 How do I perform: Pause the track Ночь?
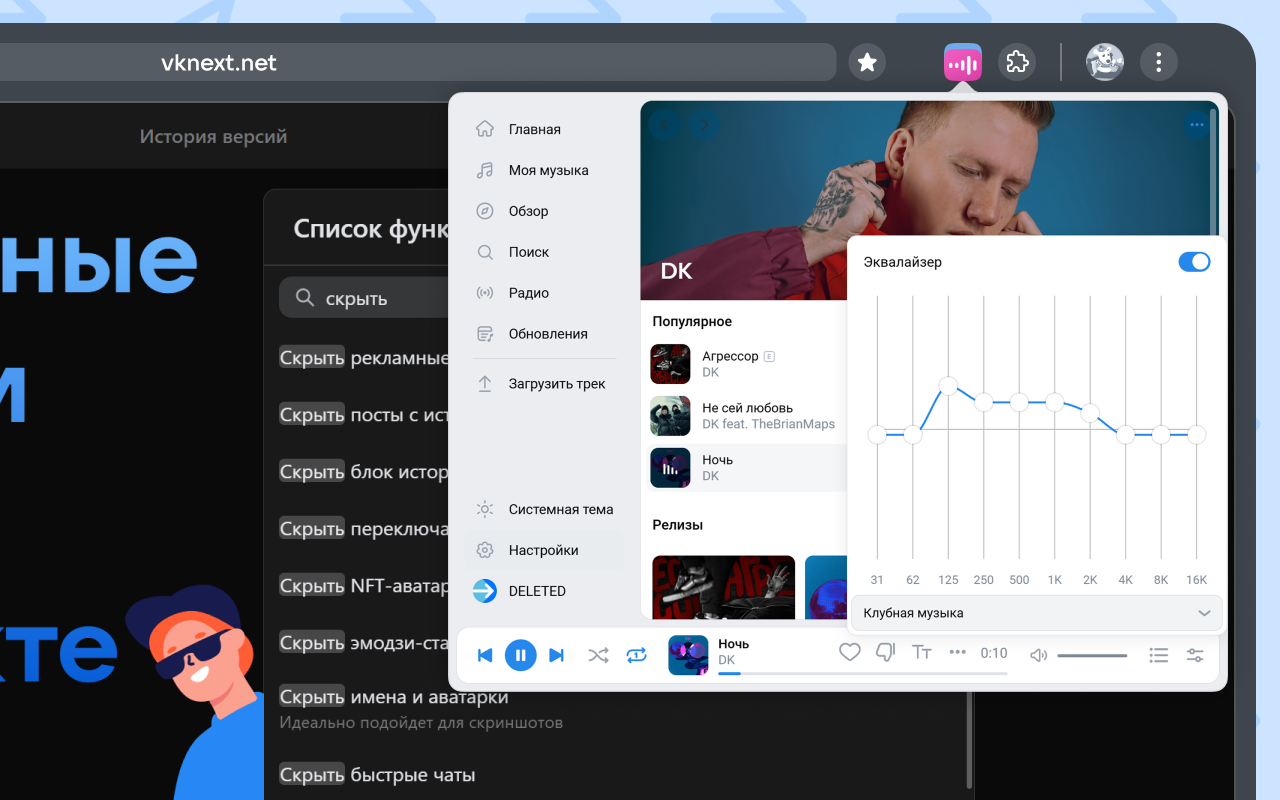(521, 655)
